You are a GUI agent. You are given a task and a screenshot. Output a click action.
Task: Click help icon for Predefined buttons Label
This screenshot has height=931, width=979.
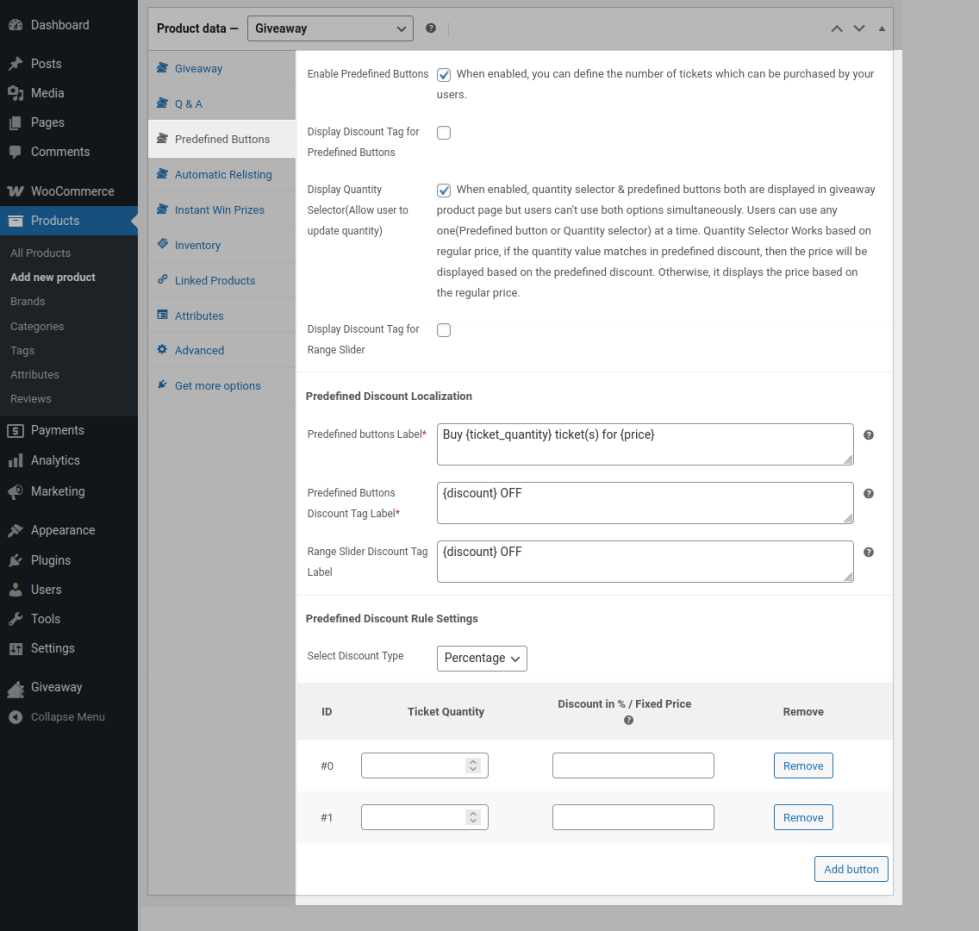pyautogui.click(x=868, y=435)
